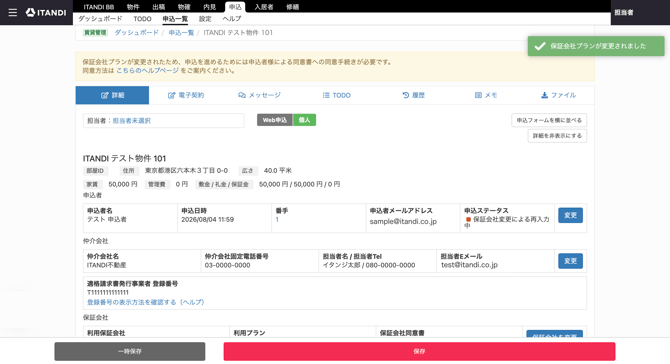Open the hamburger menu icon
This screenshot has height=364, width=670.
[x=13, y=12]
